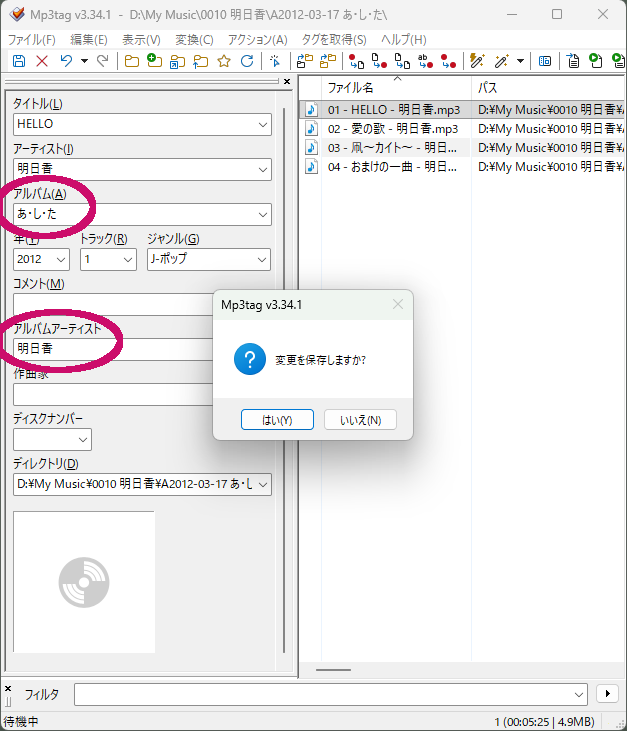Sort by the ファイル名 column header
This screenshot has height=731, width=627.
(396, 88)
